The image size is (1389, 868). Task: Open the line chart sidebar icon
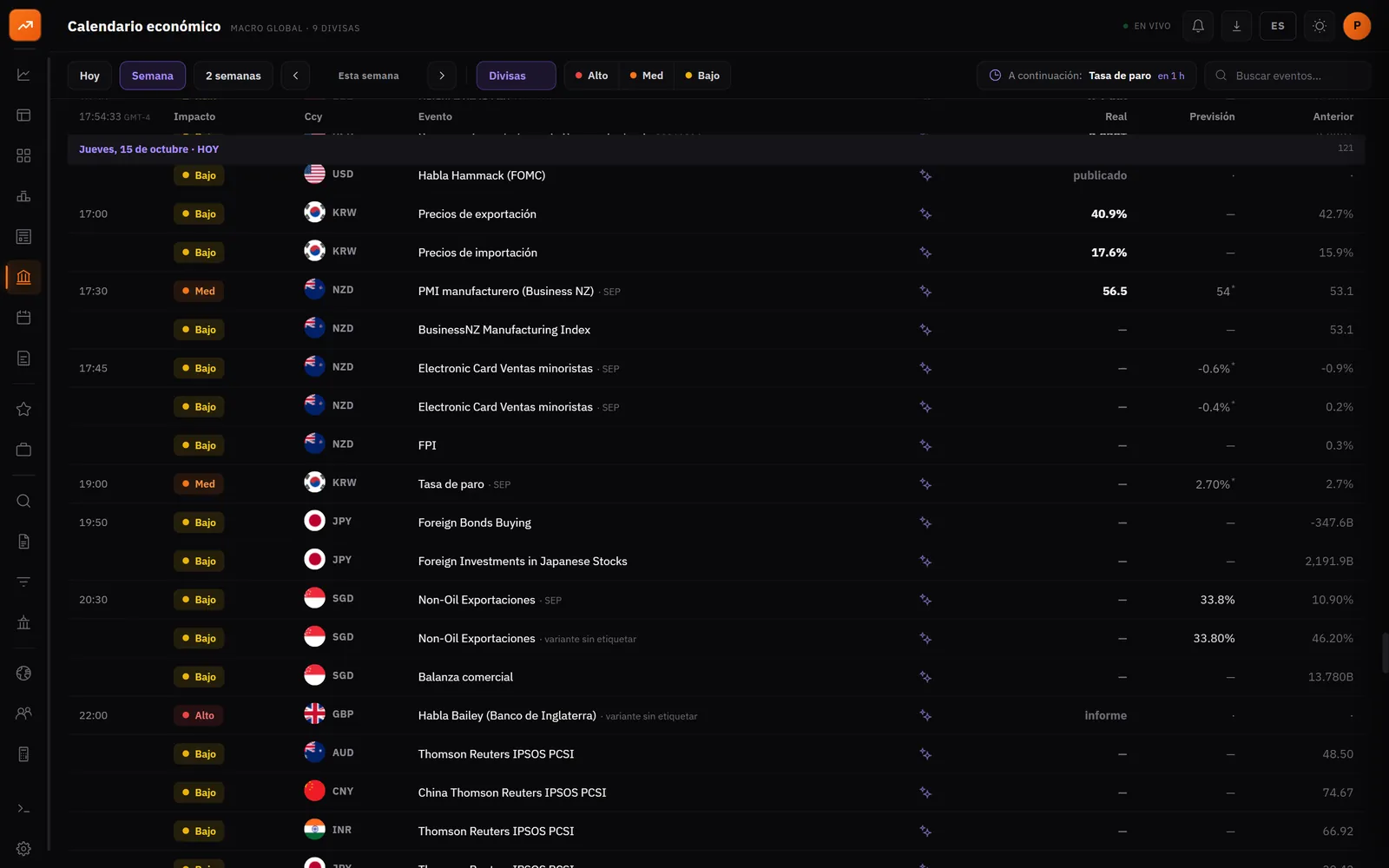(x=23, y=75)
